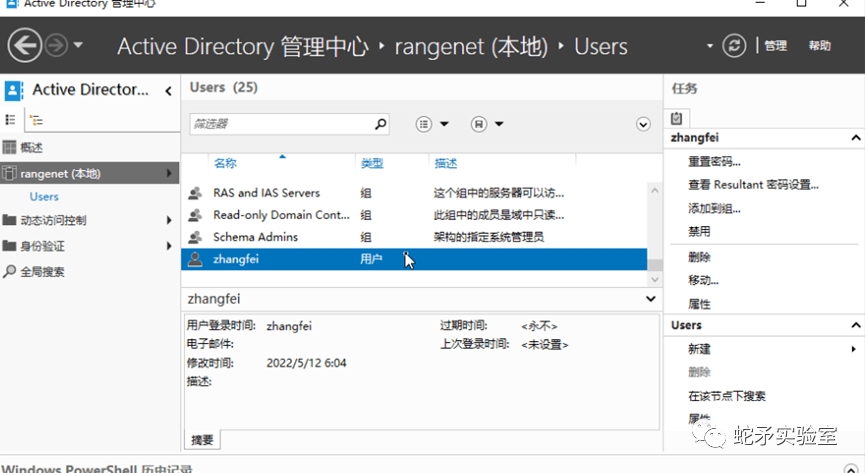Switch navigation pane to tree view
The width and height of the screenshot is (865, 473).
tap(36, 120)
